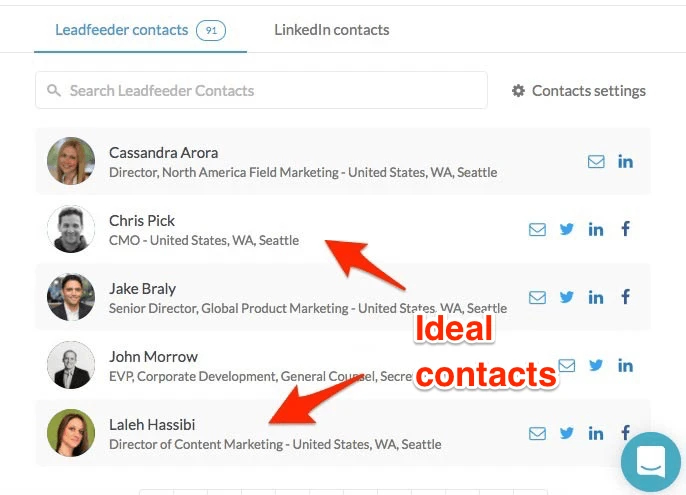Click Laleh Hassibi's LinkedIn icon
The width and height of the screenshot is (686, 495).
pyautogui.click(x=596, y=433)
